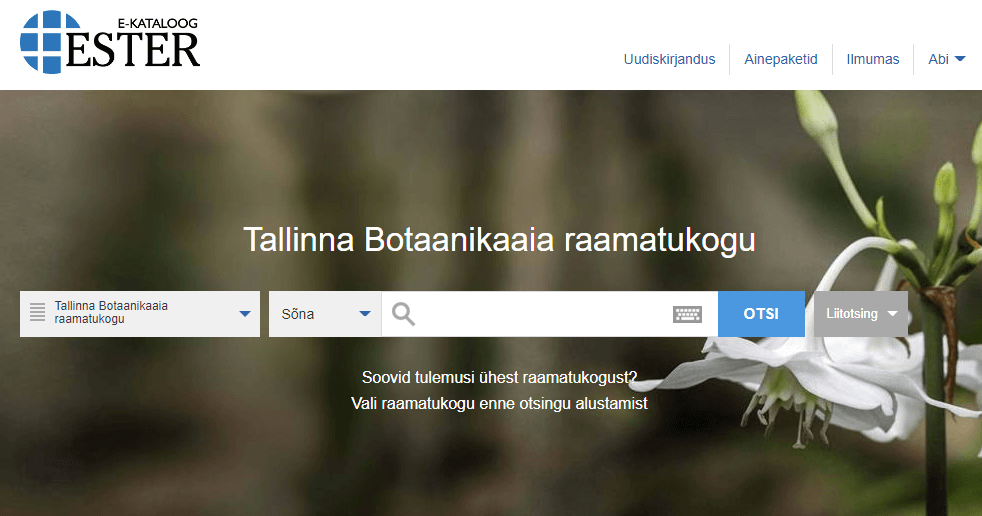Click the Tallinna Botaanikaaia raamatukogu heading

coord(499,240)
